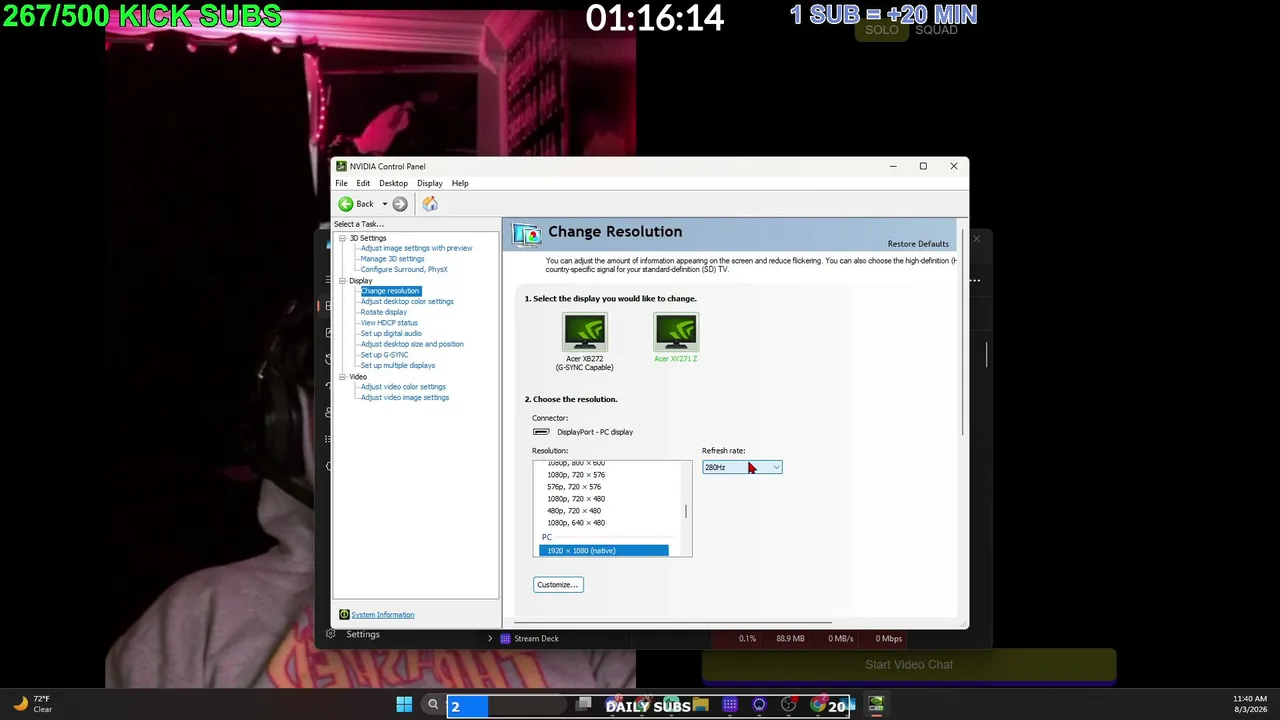Screen dimensions: 1280x720
Task: Open the Edit menu
Action: 363,183
